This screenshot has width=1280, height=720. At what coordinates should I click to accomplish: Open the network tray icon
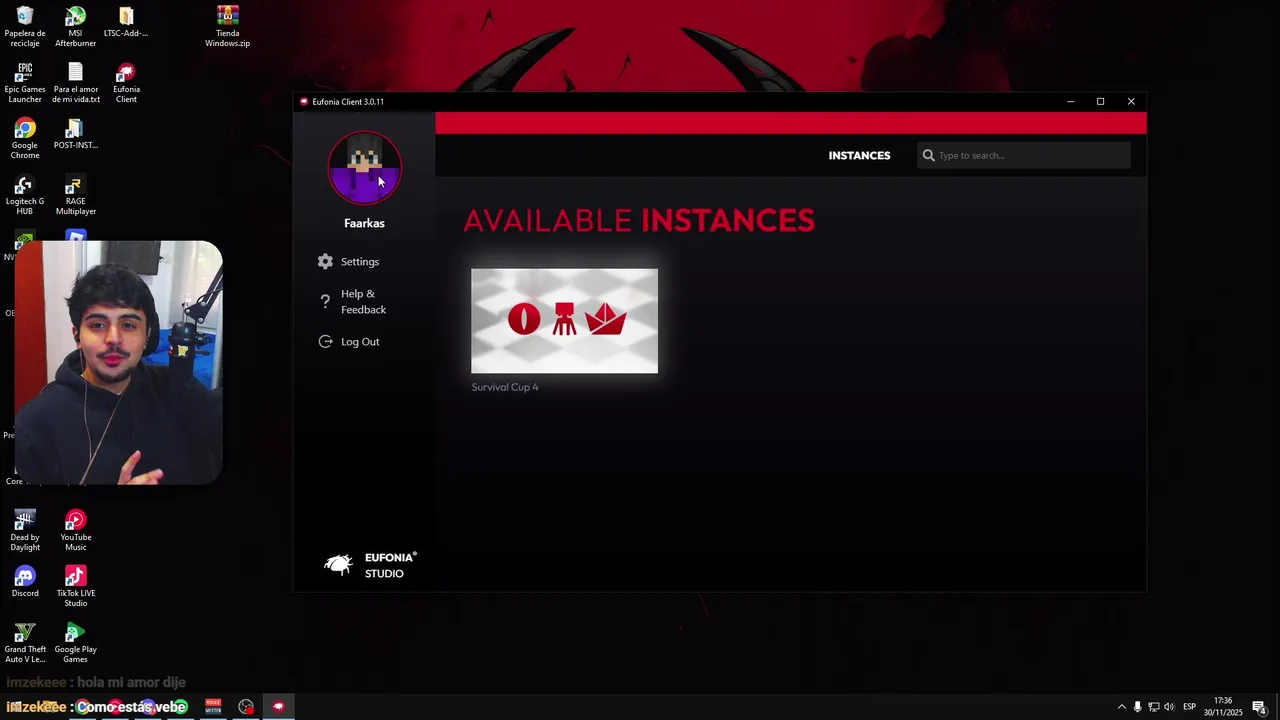(x=1153, y=707)
